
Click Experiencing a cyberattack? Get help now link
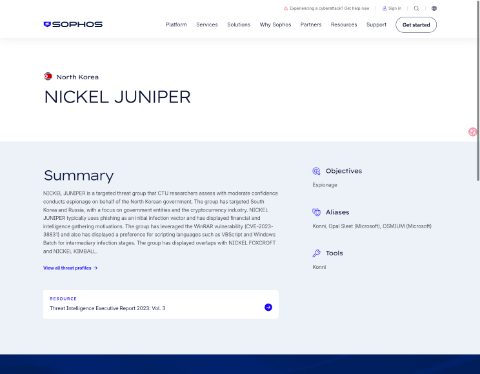[329, 8]
